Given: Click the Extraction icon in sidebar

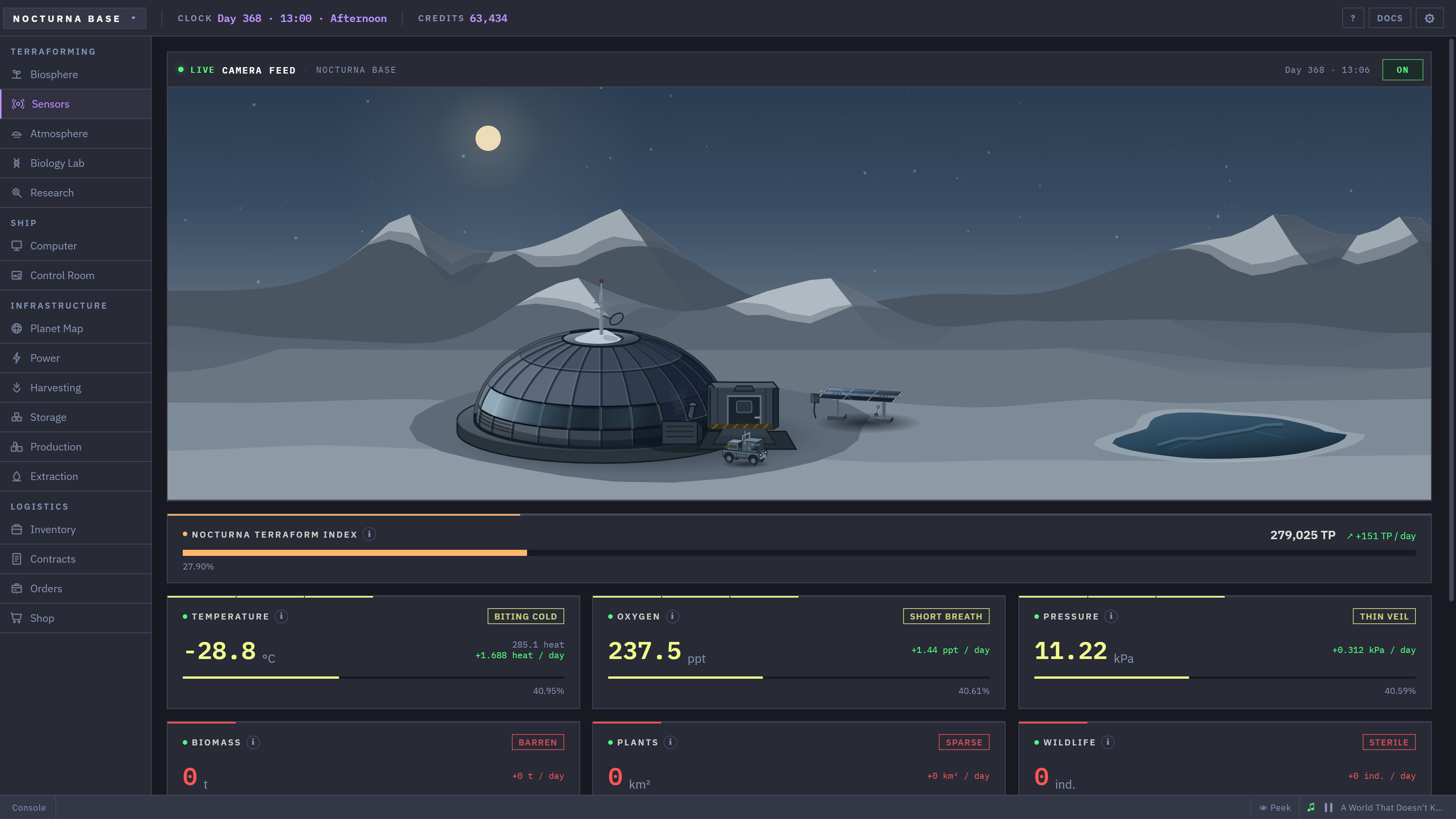Looking at the screenshot, I should coord(17,477).
